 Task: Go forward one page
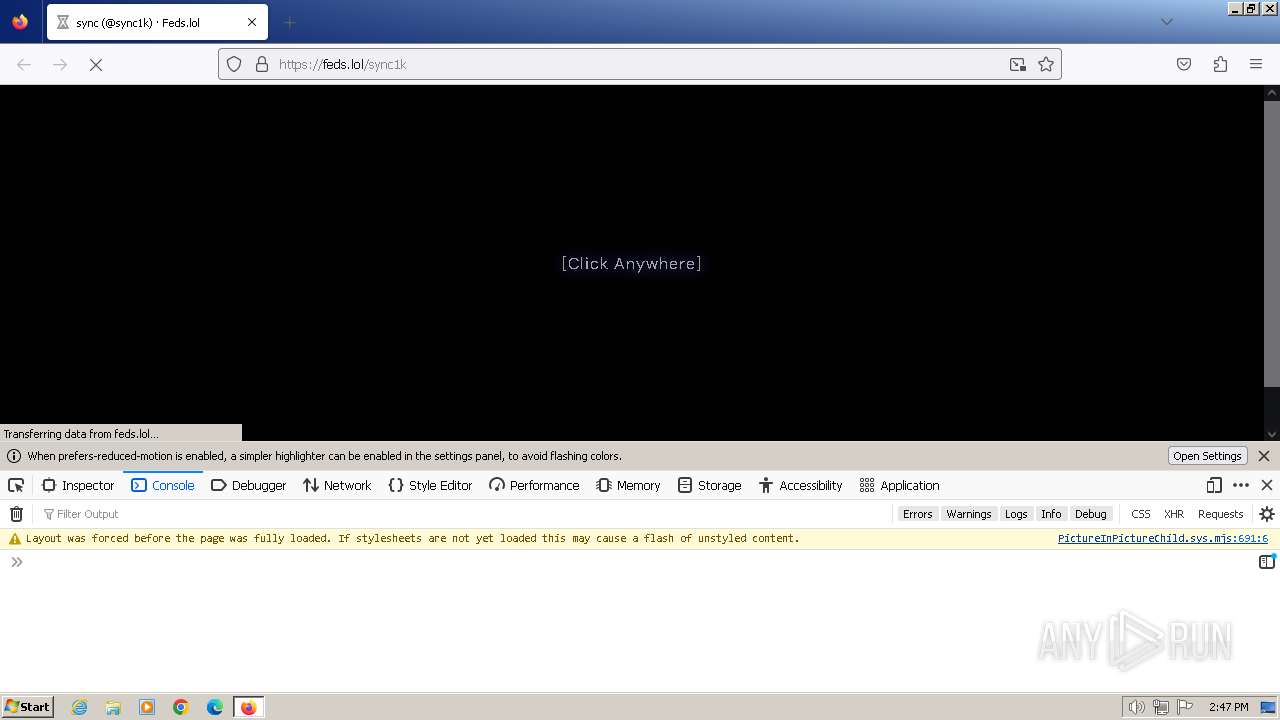[60, 64]
